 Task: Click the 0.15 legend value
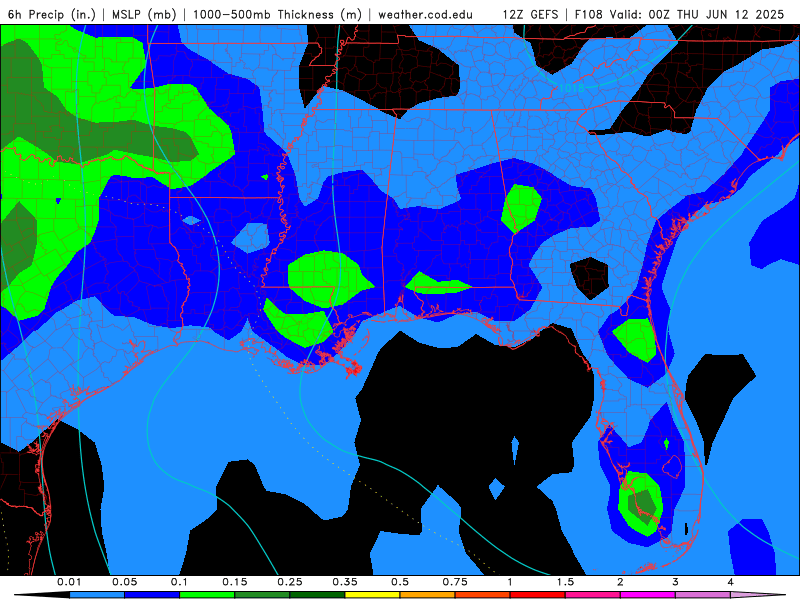(235, 582)
